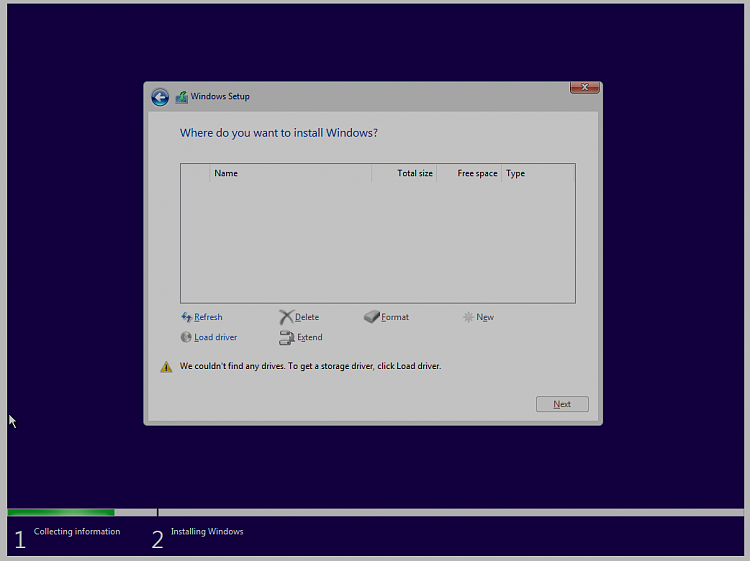The height and width of the screenshot is (561, 750).
Task: Click the New starburst icon
Action: (x=468, y=317)
